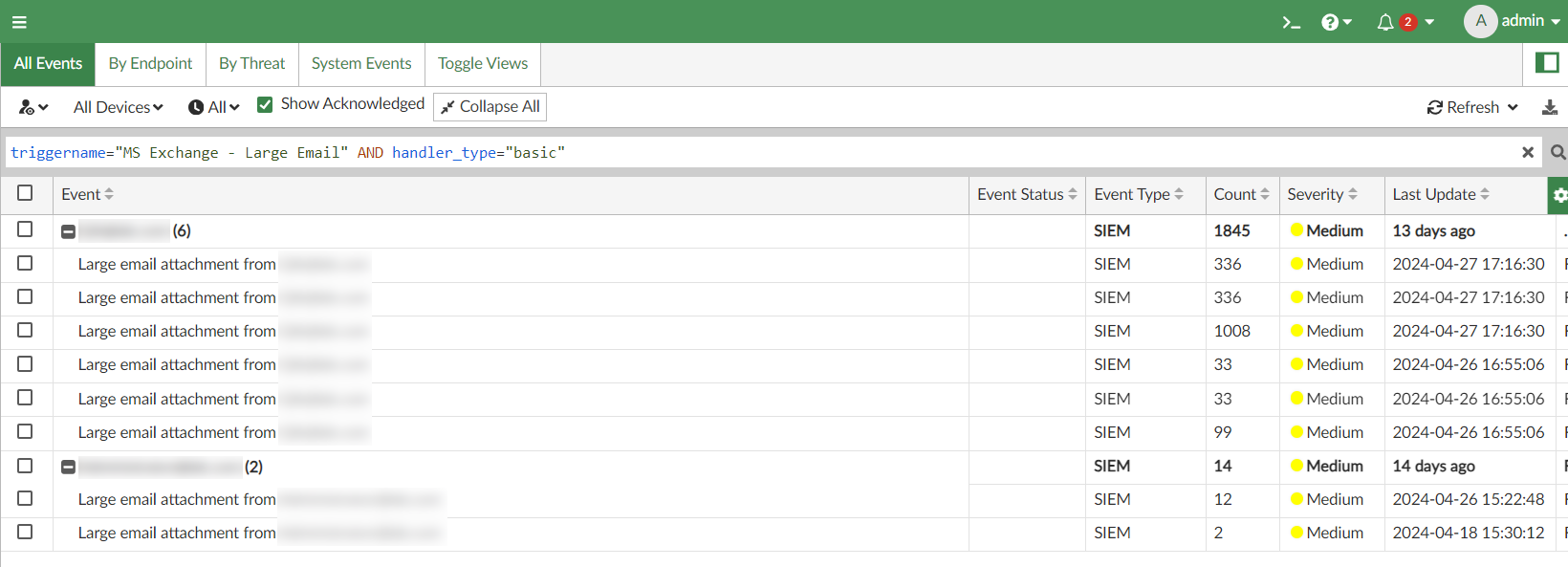
Task: Open the All Devices dropdown
Action: coord(118,107)
